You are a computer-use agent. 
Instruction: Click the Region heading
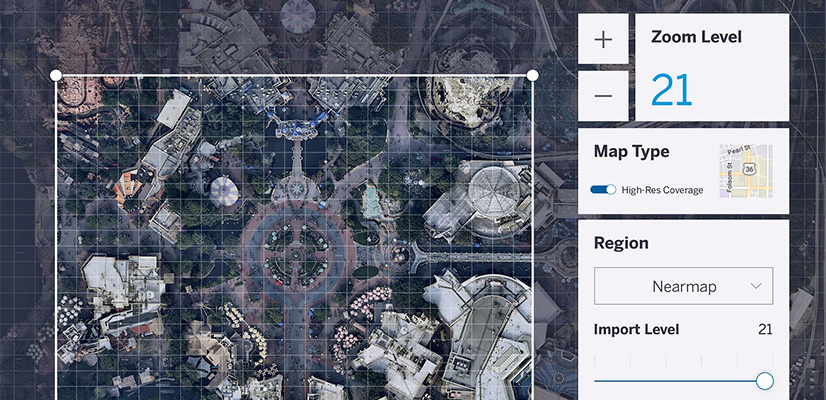click(621, 243)
